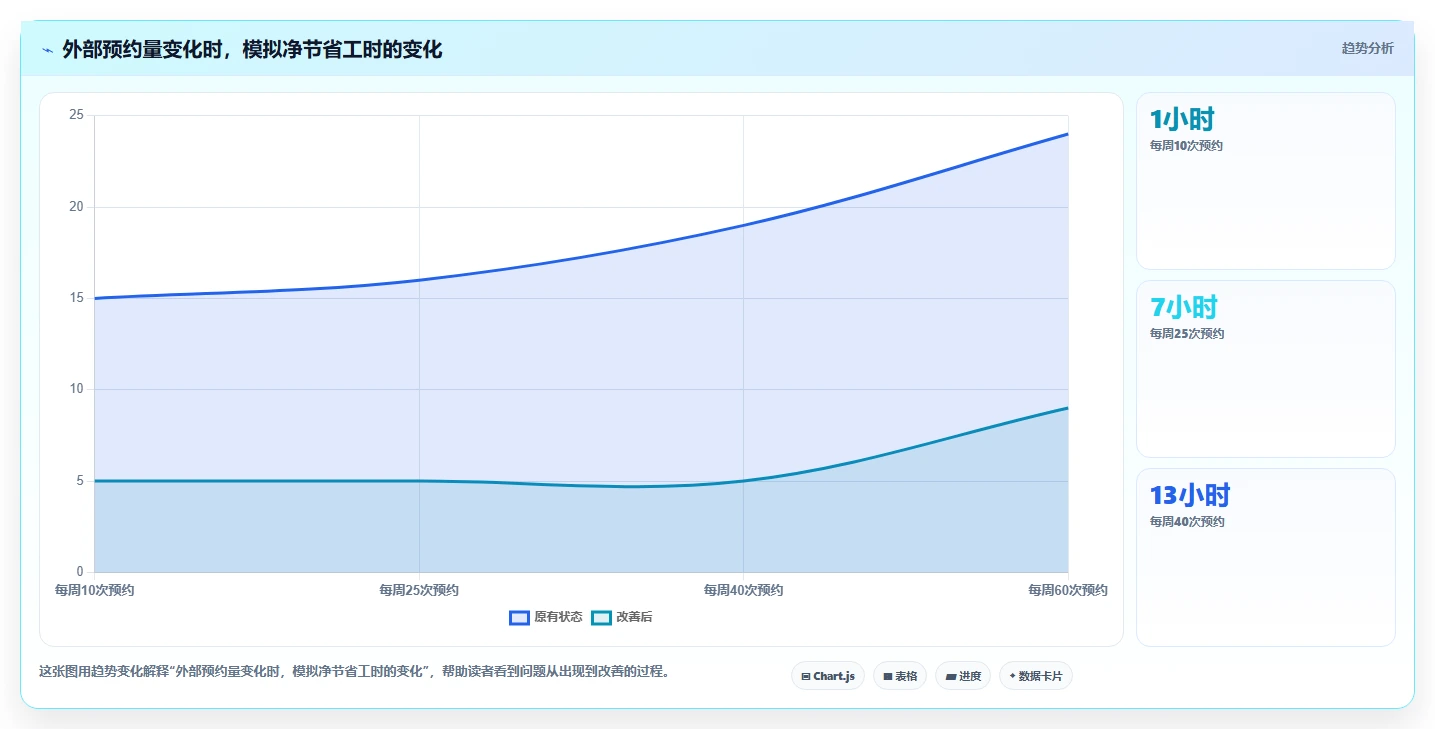Click y-axis value 25
Screen dimensions: 1435x729
click(x=76, y=115)
